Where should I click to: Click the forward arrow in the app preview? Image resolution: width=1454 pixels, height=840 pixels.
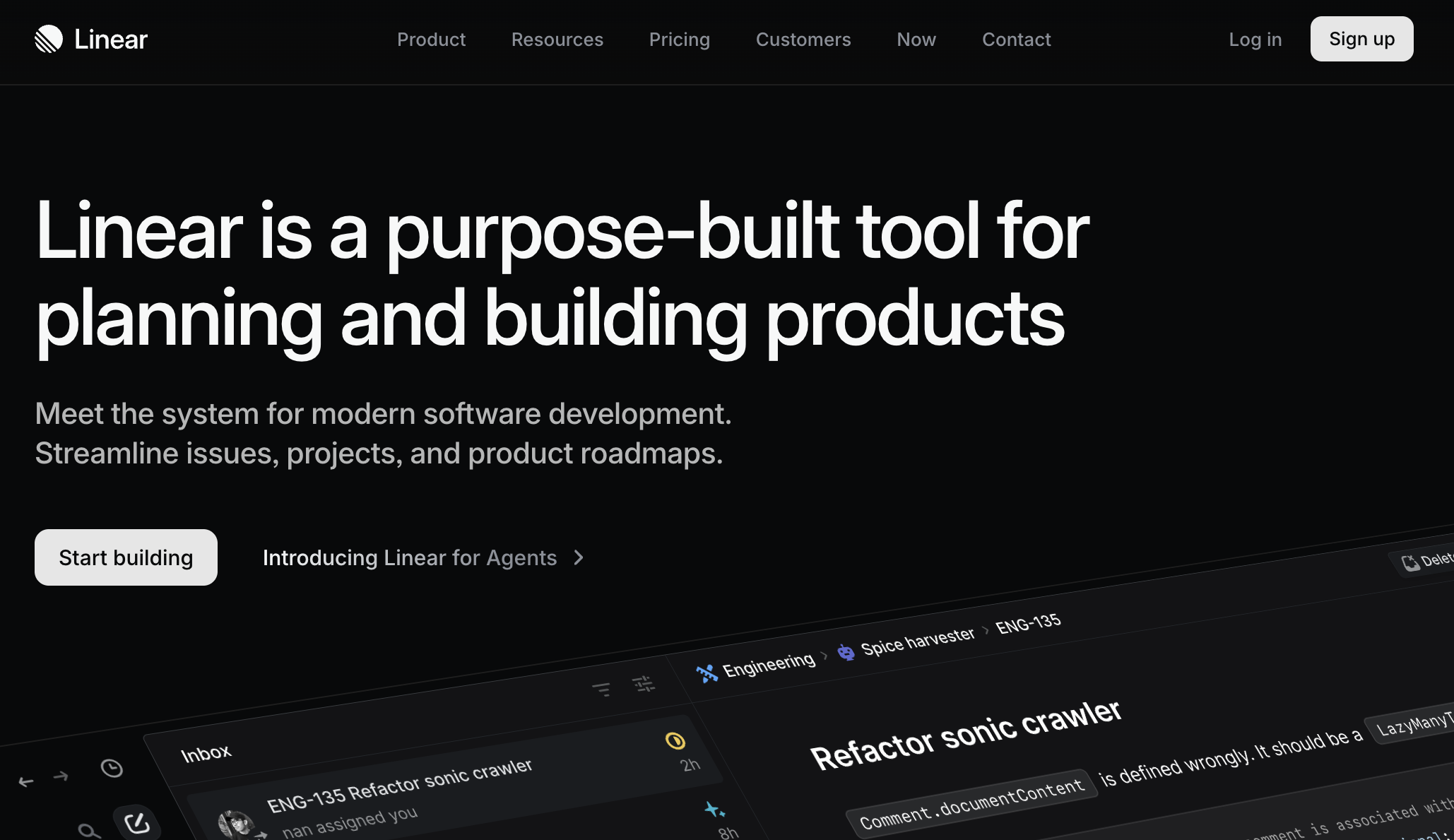tap(61, 776)
